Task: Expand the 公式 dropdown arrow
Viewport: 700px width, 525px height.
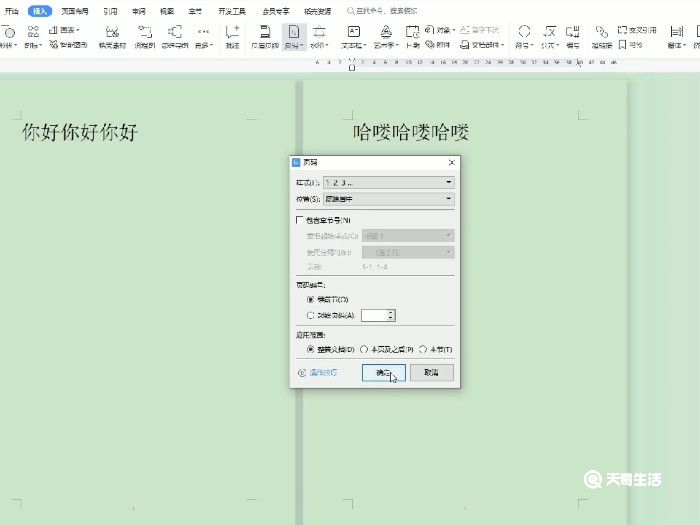Action: pyautogui.click(x=558, y=45)
